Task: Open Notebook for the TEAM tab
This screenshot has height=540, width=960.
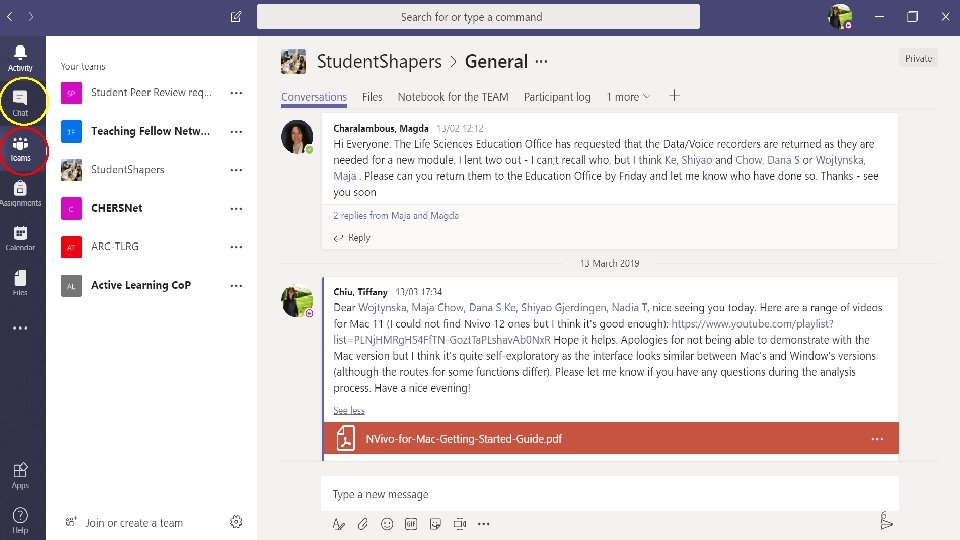Action: 453,97
